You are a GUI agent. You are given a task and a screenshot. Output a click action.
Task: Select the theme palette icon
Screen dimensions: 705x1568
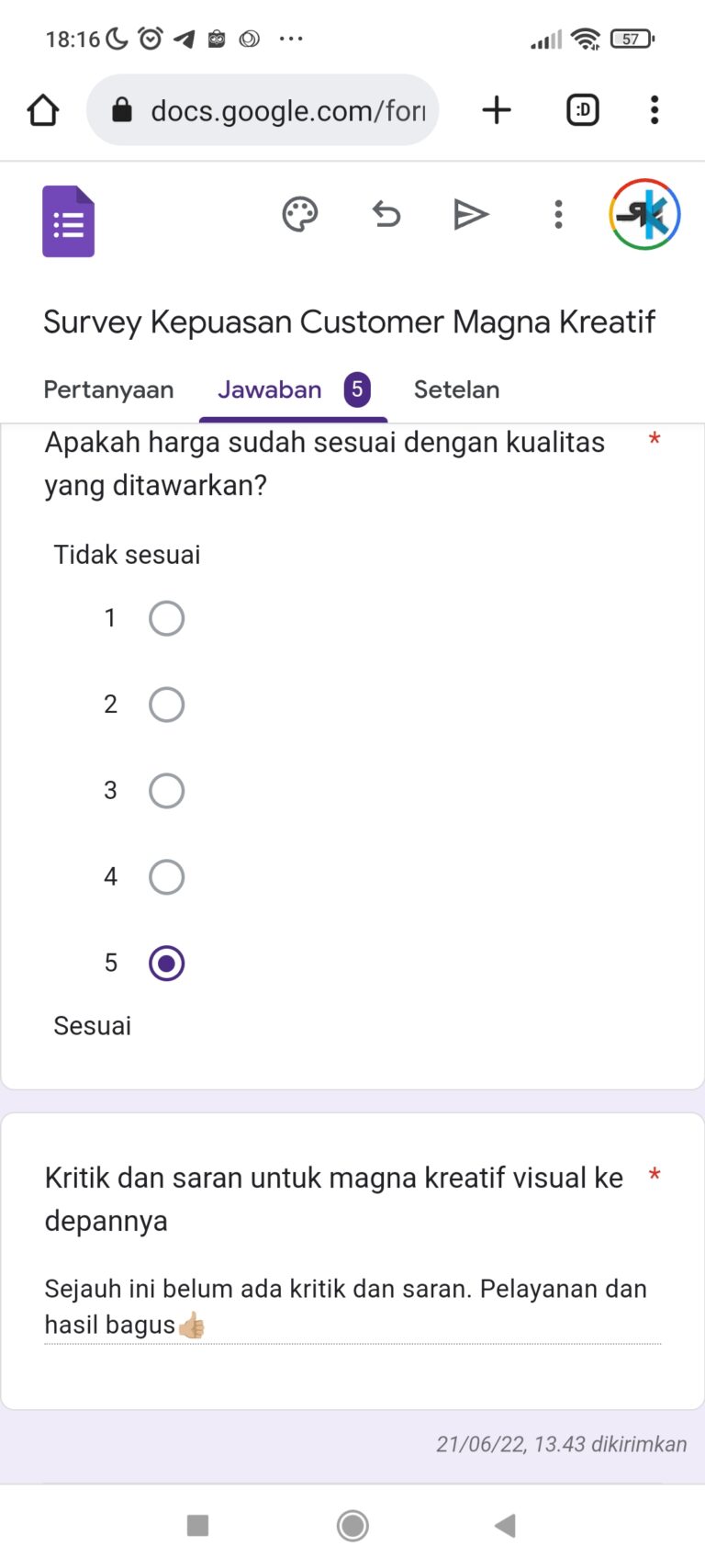coord(299,214)
